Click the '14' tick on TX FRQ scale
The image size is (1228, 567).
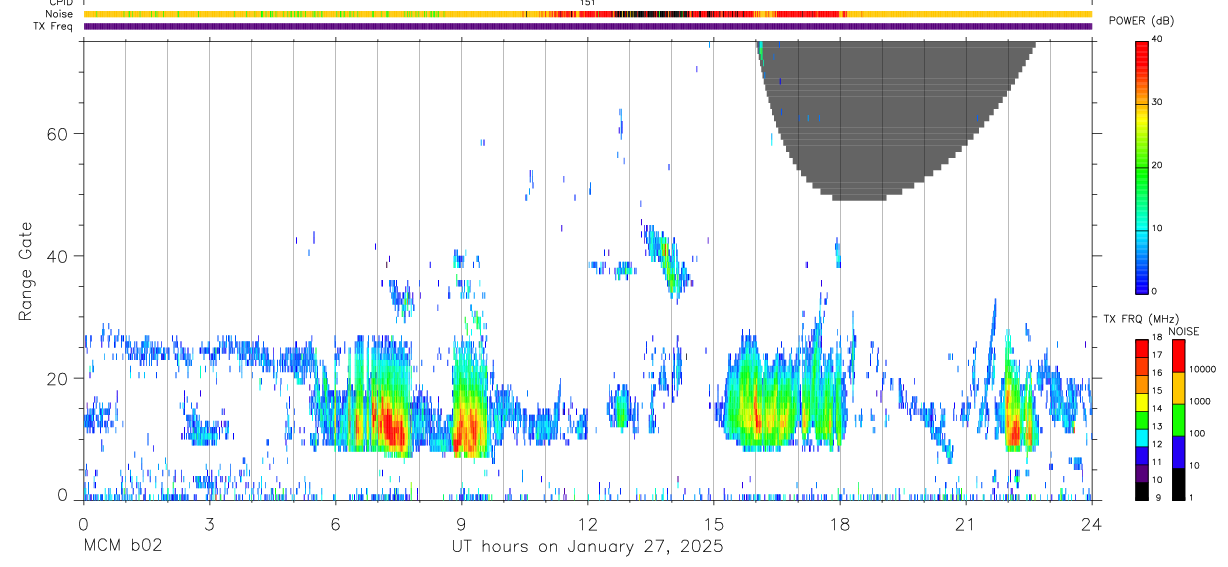click(1158, 409)
